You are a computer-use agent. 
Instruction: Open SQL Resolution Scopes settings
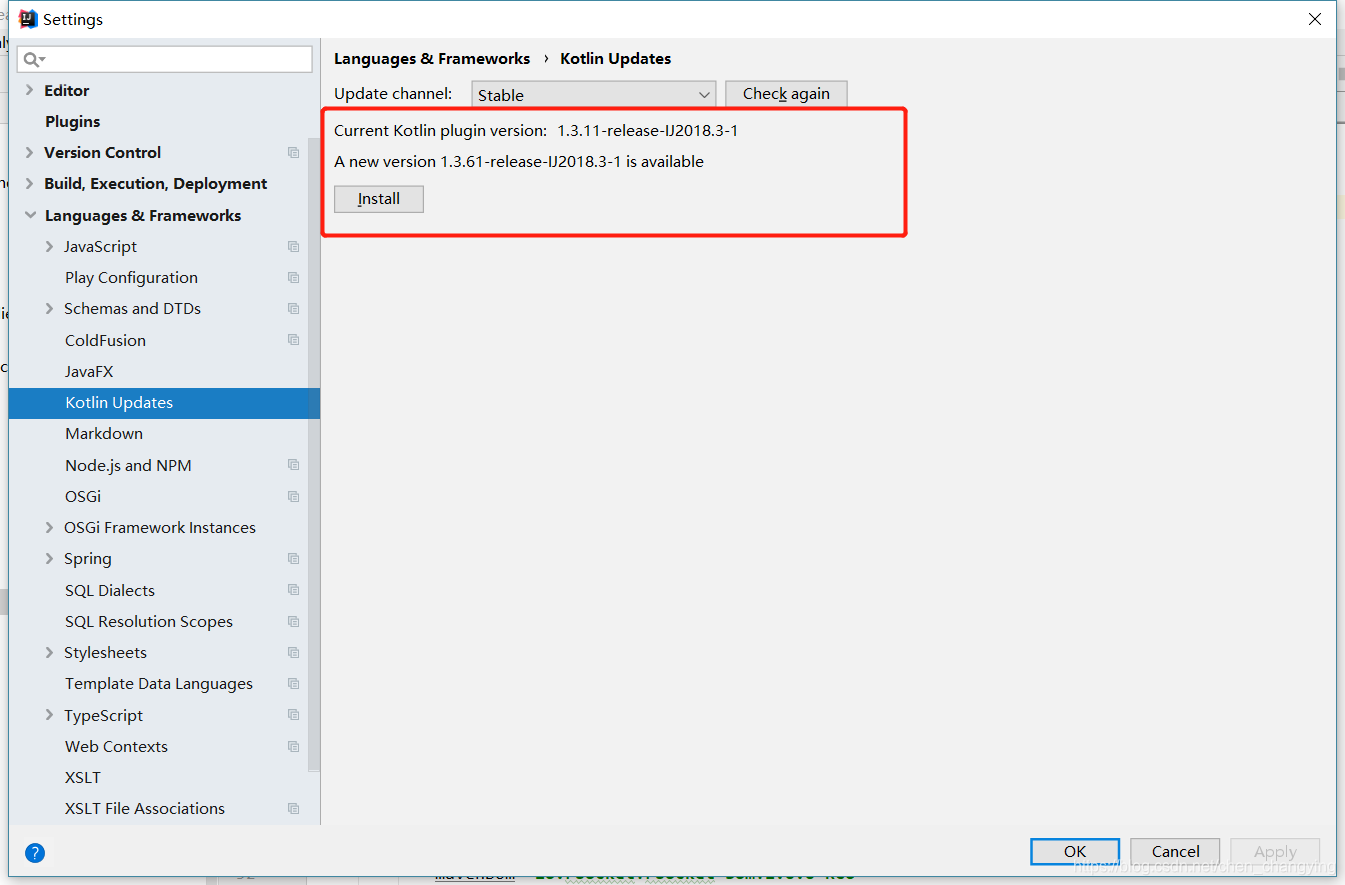(x=149, y=622)
